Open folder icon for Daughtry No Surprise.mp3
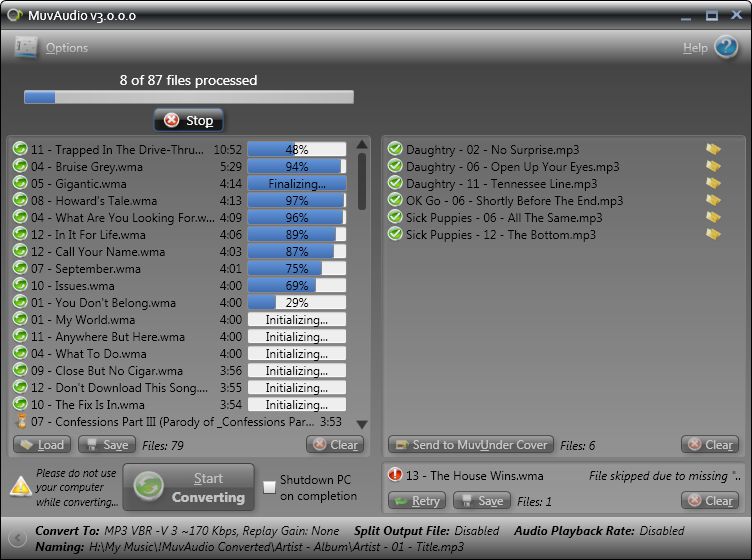 pyautogui.click(x=713, y=150)
